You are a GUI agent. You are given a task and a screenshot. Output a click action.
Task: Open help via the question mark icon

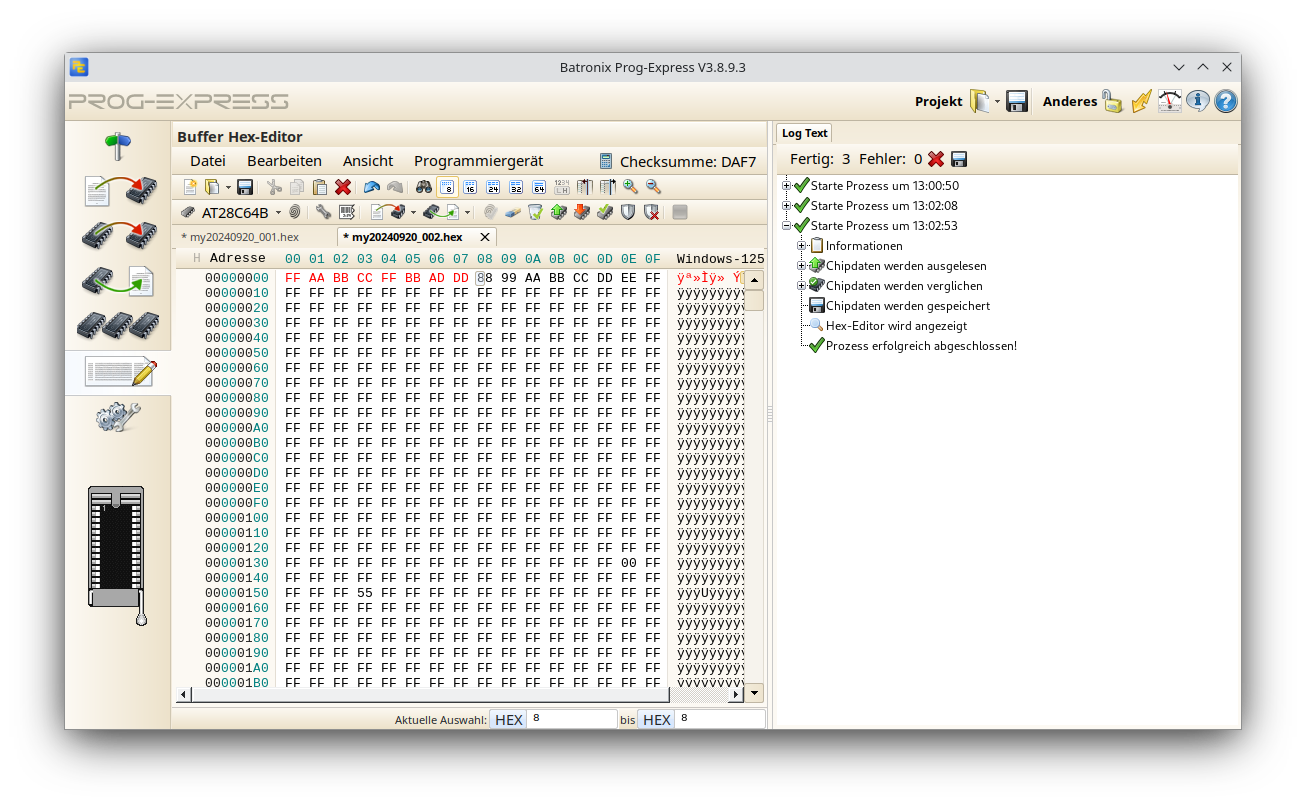[x=1225, y=100]
